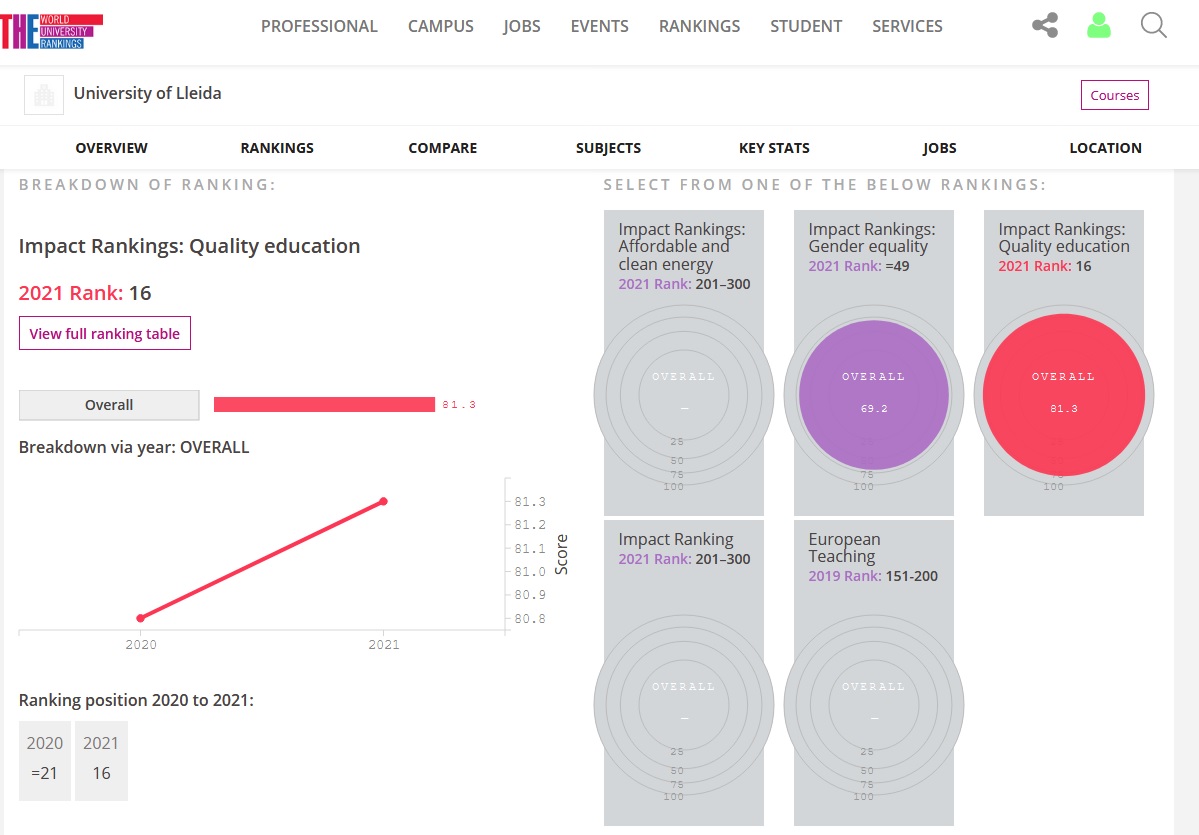Click the 2021 data point on chart

point(384,502)
